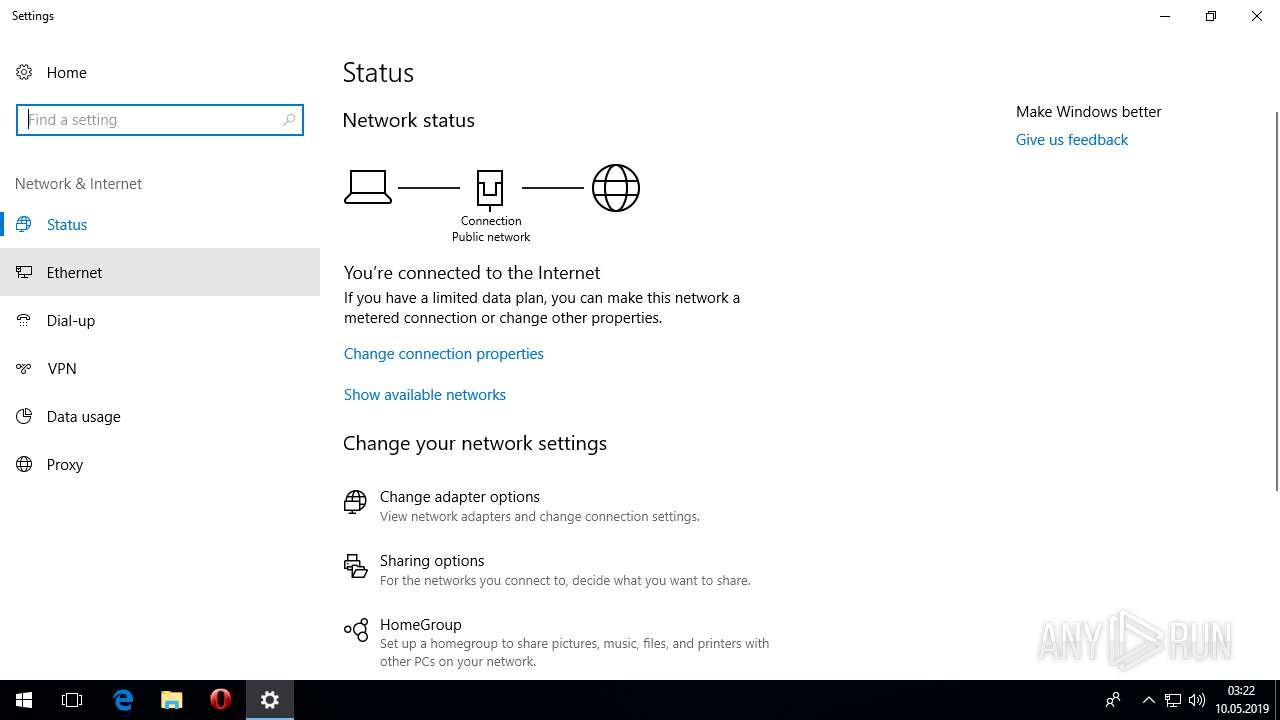Image resolution: width=1280 pixels, height=720 pixels.
Task: Click the "Make Windows better" text
Action: point(1089,111)
